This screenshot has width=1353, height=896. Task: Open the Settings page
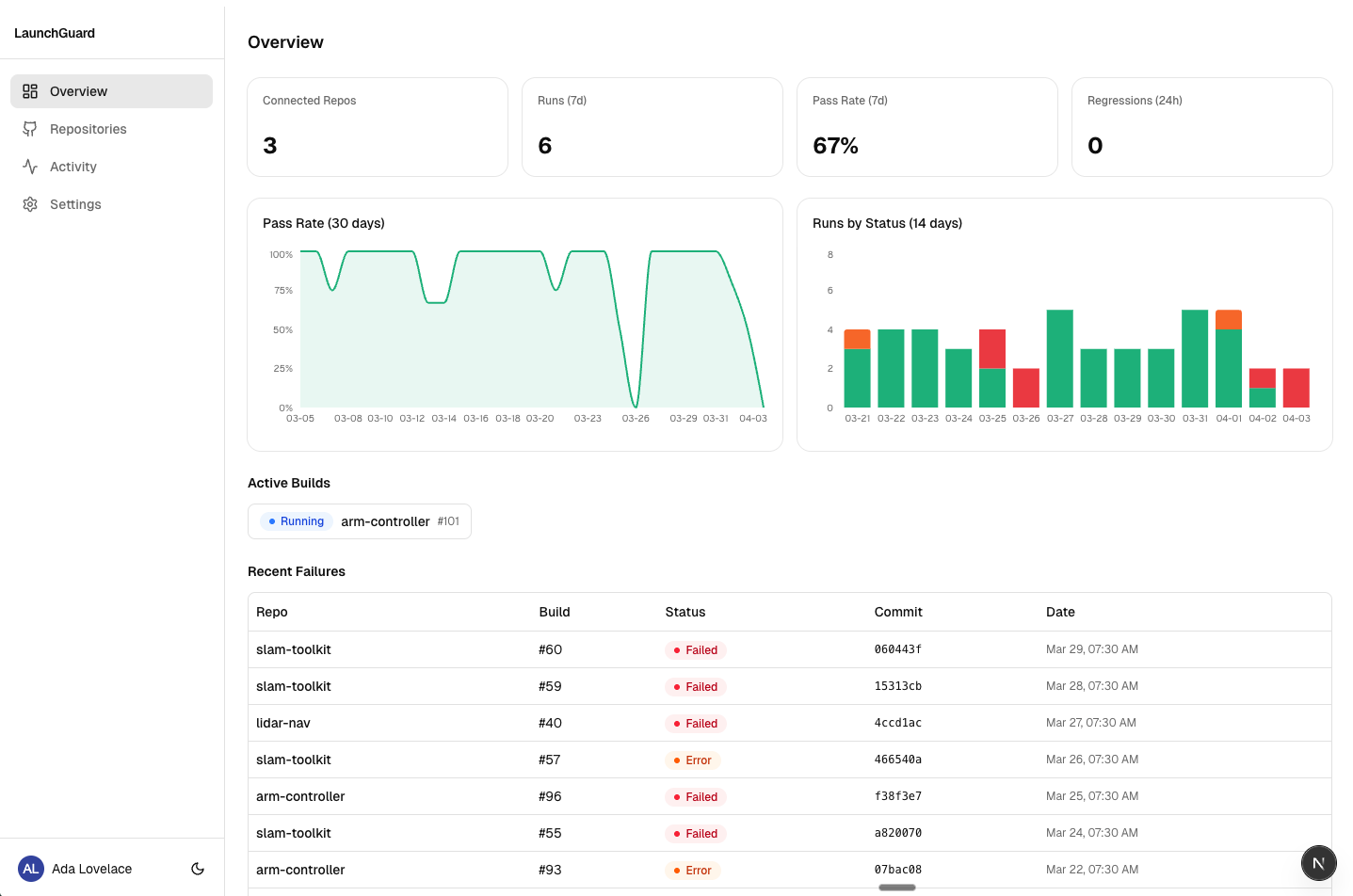75,204
